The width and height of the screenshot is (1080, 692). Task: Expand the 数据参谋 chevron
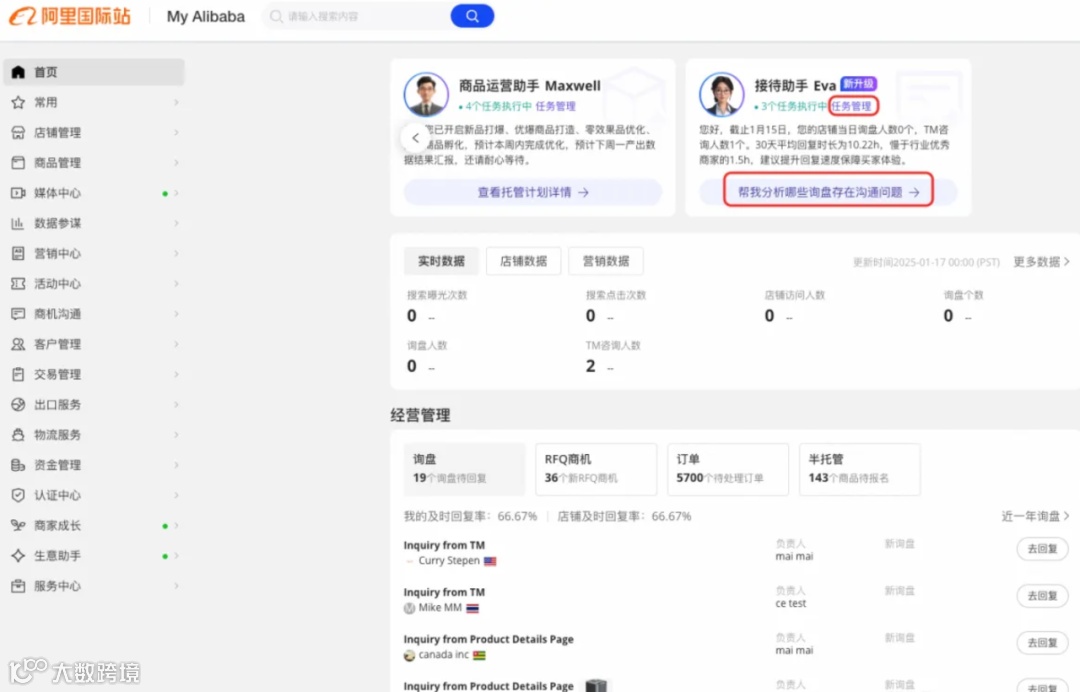176,223
